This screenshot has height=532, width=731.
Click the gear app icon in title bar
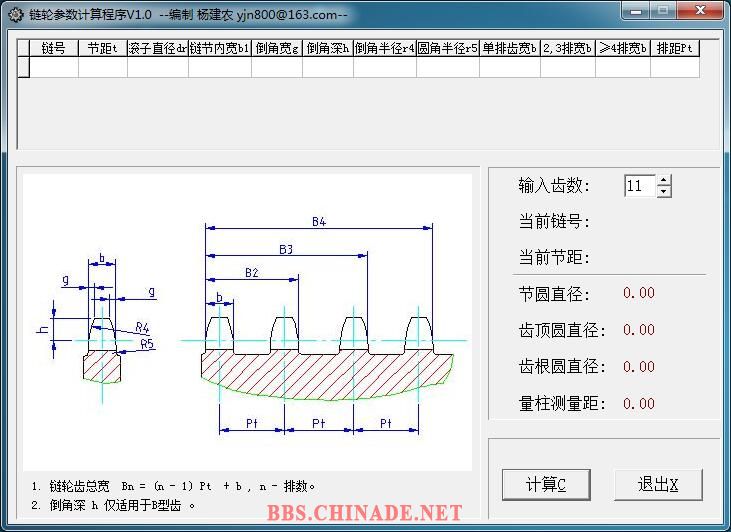click(x=15, y=15)
